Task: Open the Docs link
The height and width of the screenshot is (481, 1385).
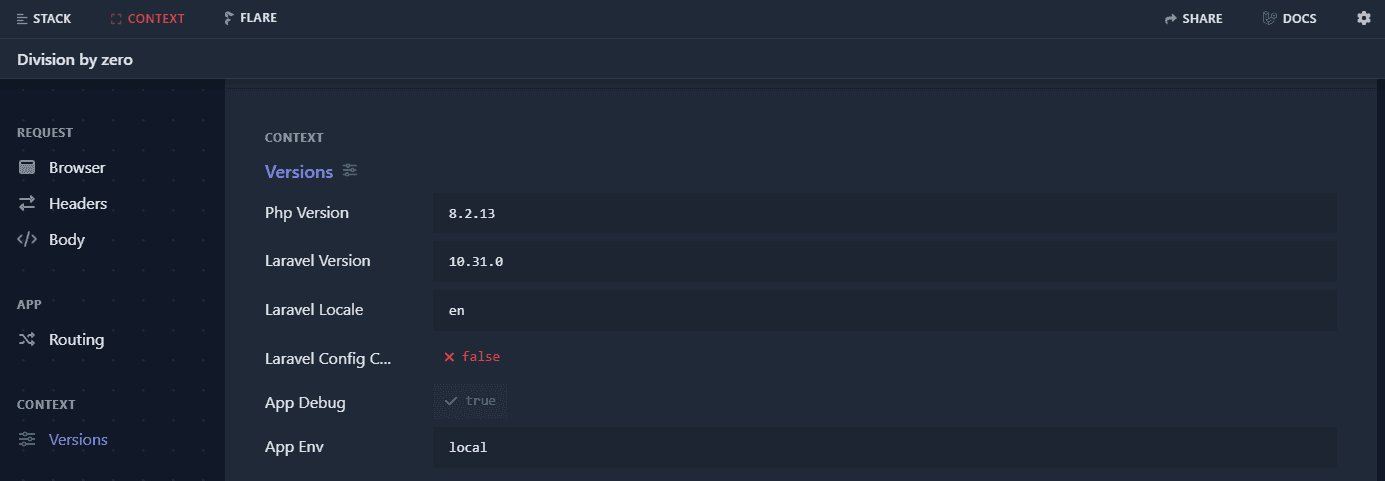Action: [1299, 19]
